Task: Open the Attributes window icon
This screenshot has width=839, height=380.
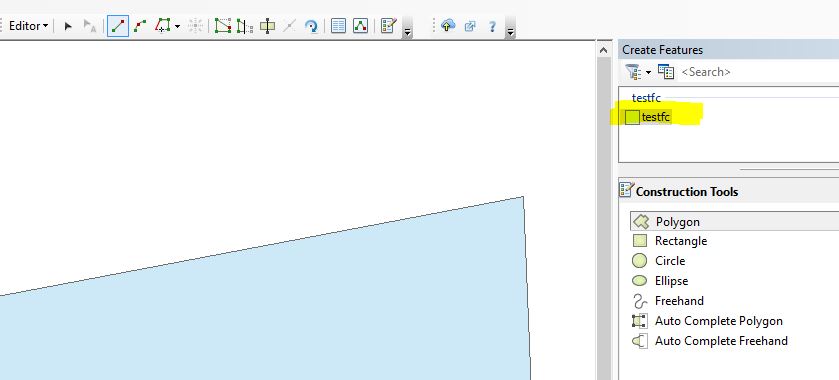Action: [338, 26]
